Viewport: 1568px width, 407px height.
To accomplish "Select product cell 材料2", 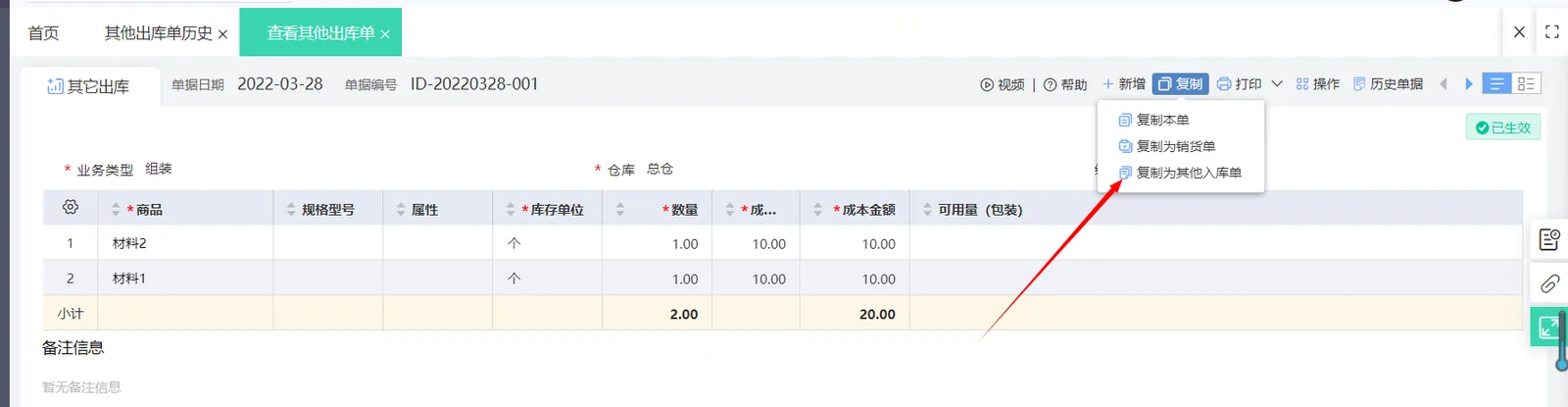I will tap(185, 243).
